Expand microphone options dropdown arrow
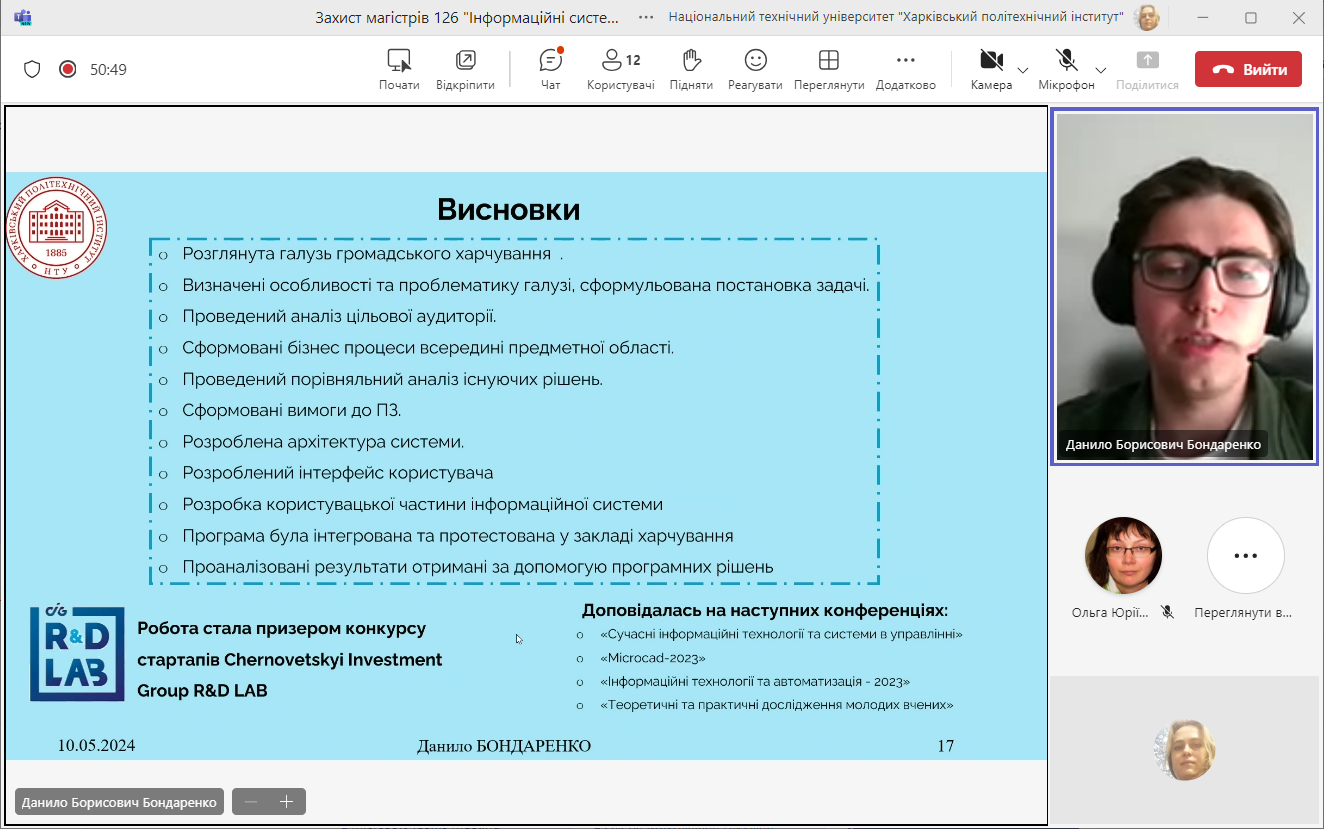1324x829 pixels. [x=1101, y=70]
